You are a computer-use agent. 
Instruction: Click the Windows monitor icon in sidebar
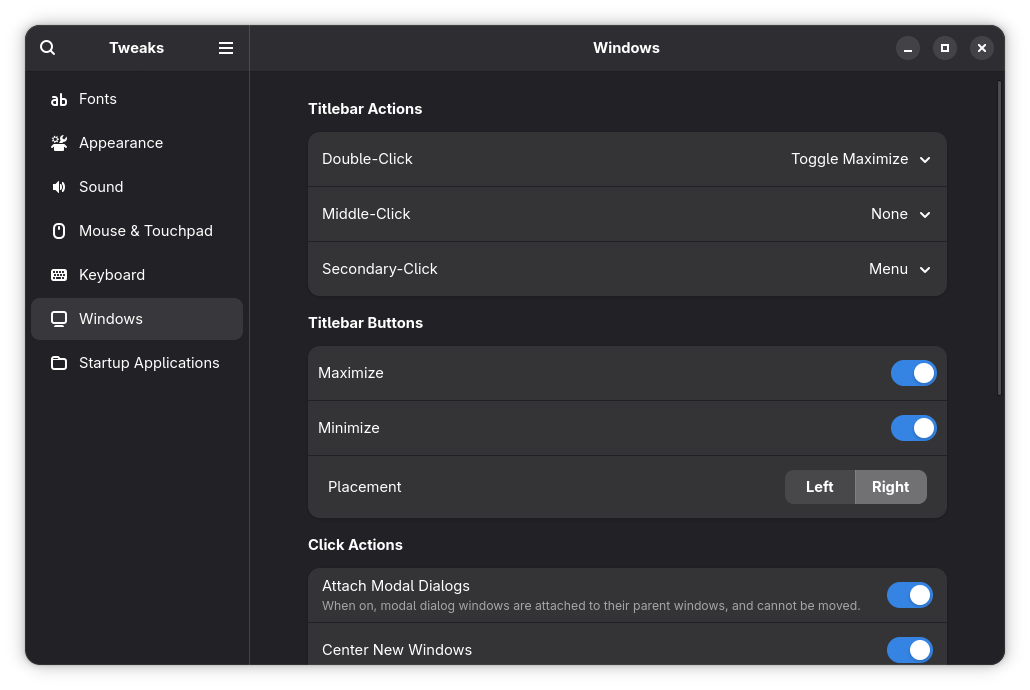click(59, 319)
